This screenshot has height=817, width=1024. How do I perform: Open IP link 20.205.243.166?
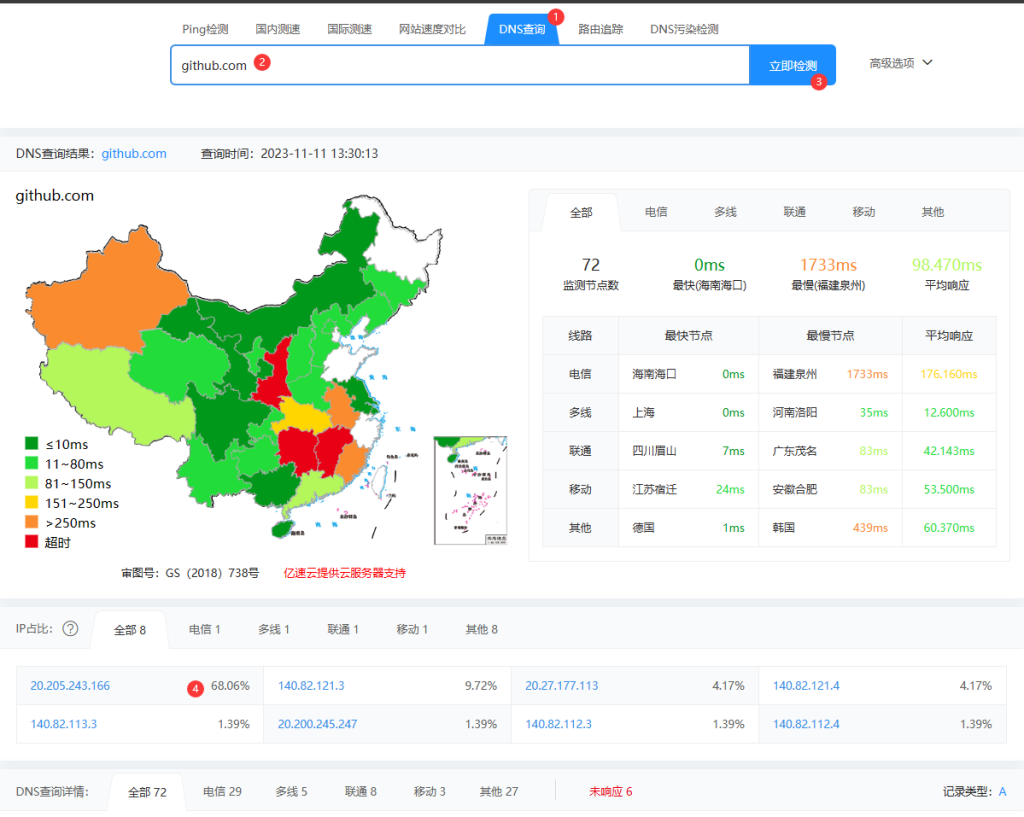(70, 686)
